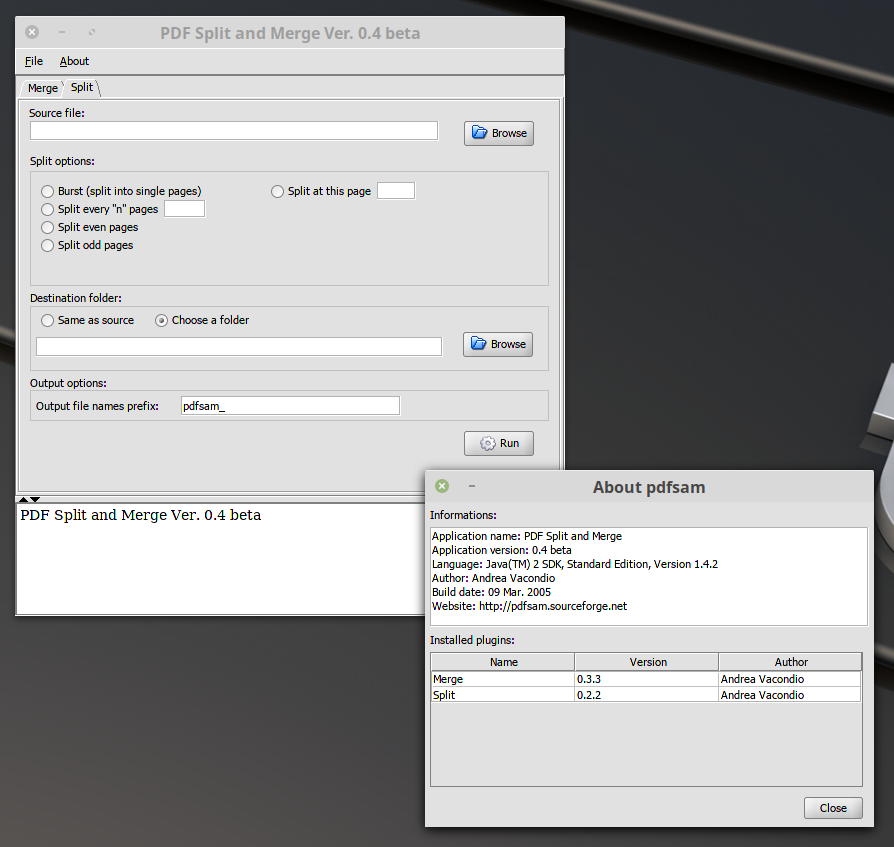Image resolution: width=894 pixels, height=847 pixels.
Task: Click the Split at this page number field
Action: [x=396, y=190]
